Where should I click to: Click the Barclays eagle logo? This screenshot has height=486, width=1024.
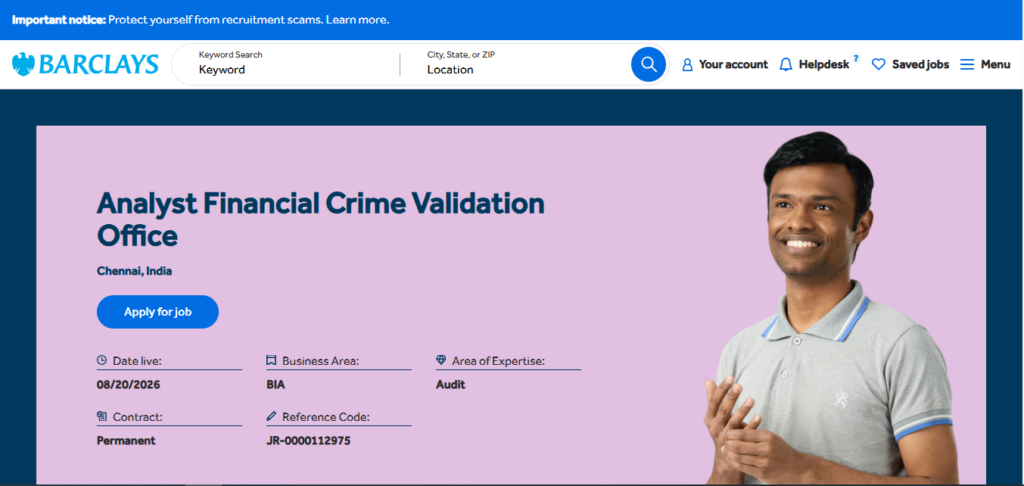[24, 64]
